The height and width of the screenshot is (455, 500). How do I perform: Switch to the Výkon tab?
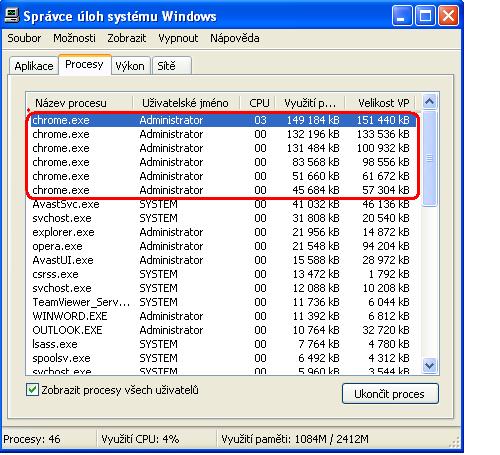(130, 66)
